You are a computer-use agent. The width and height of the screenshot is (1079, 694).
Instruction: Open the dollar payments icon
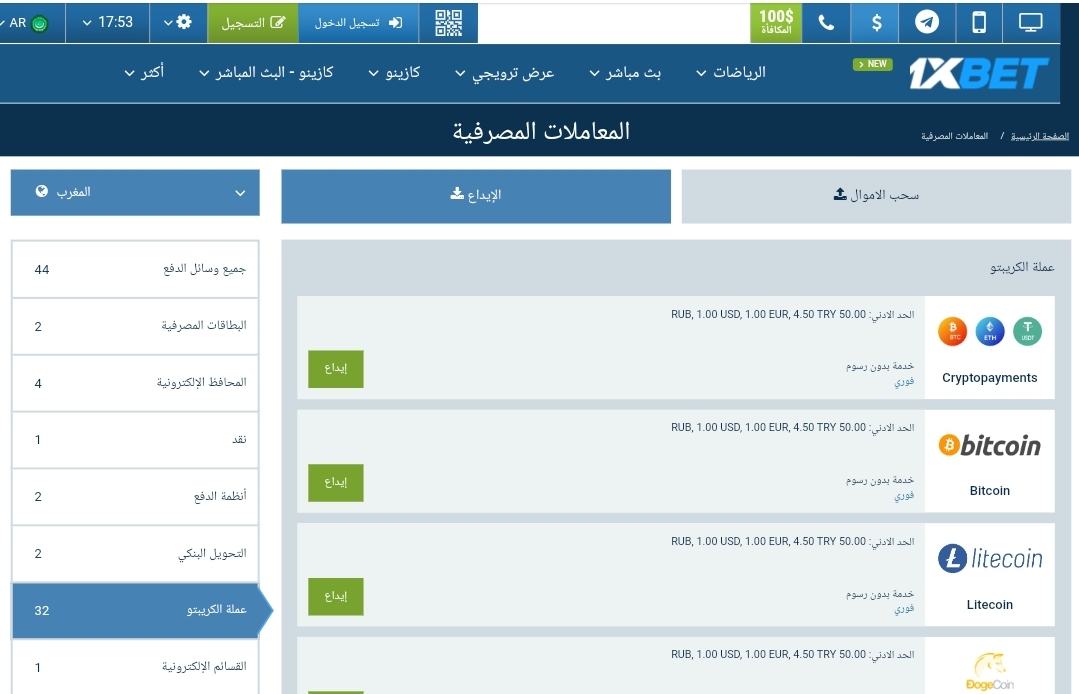click(875, 23)
